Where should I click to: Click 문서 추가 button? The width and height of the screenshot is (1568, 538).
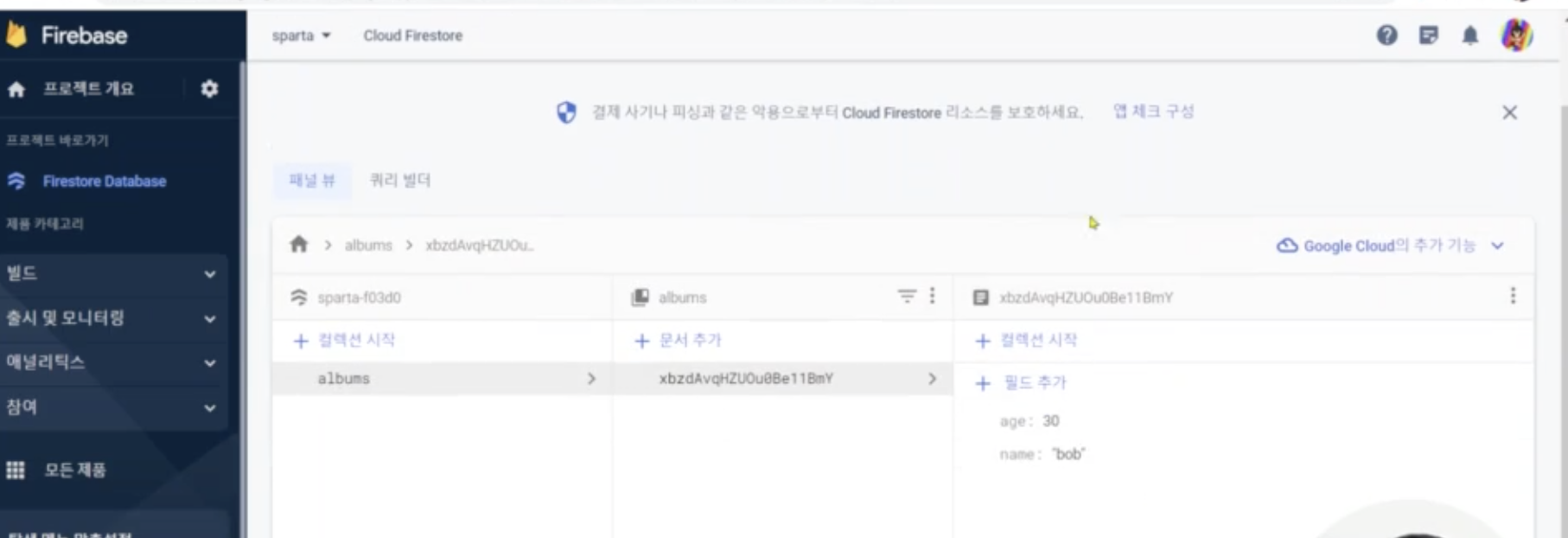click(x=678, y=341)
